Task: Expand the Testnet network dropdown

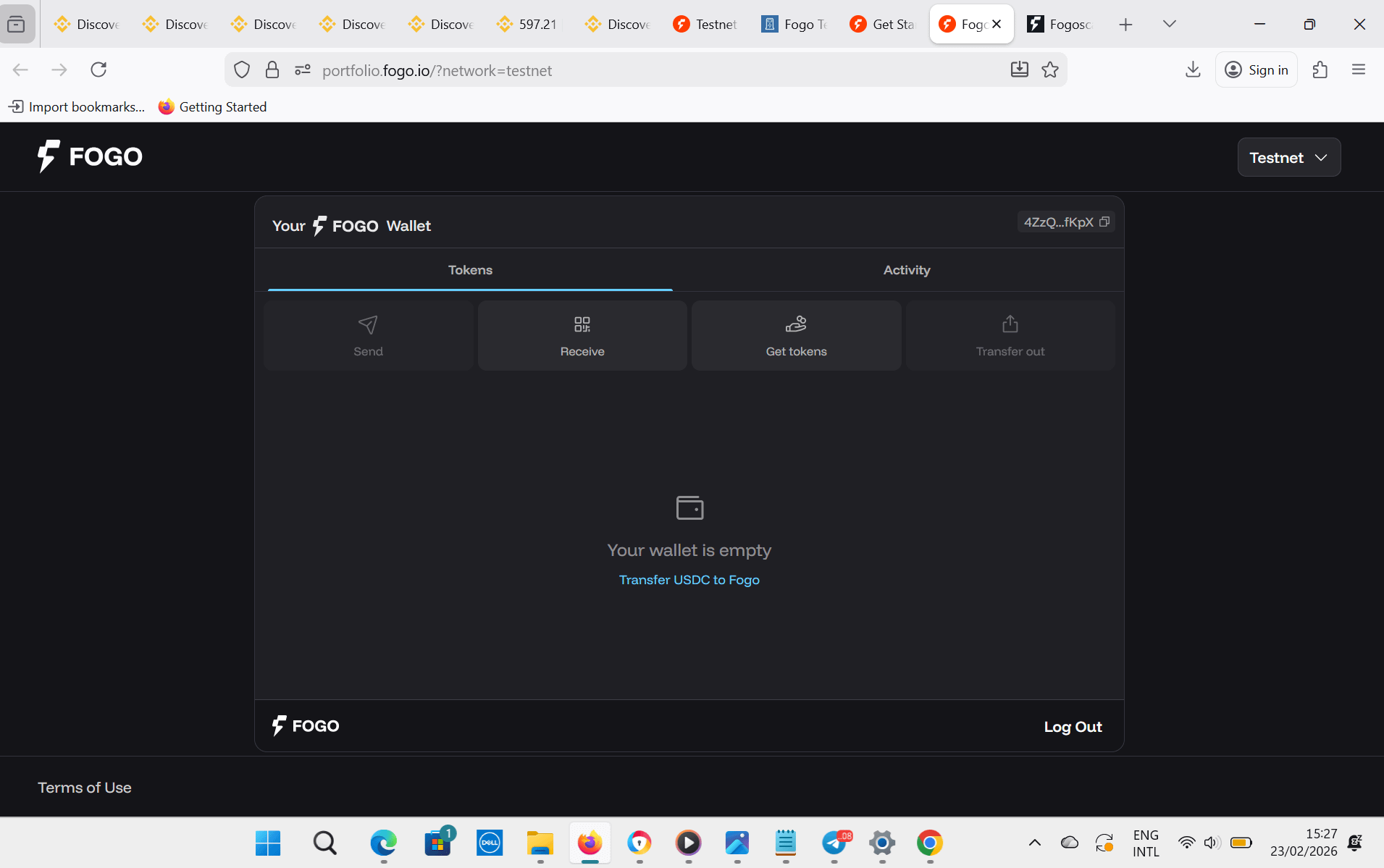Action: point(1289,157)
